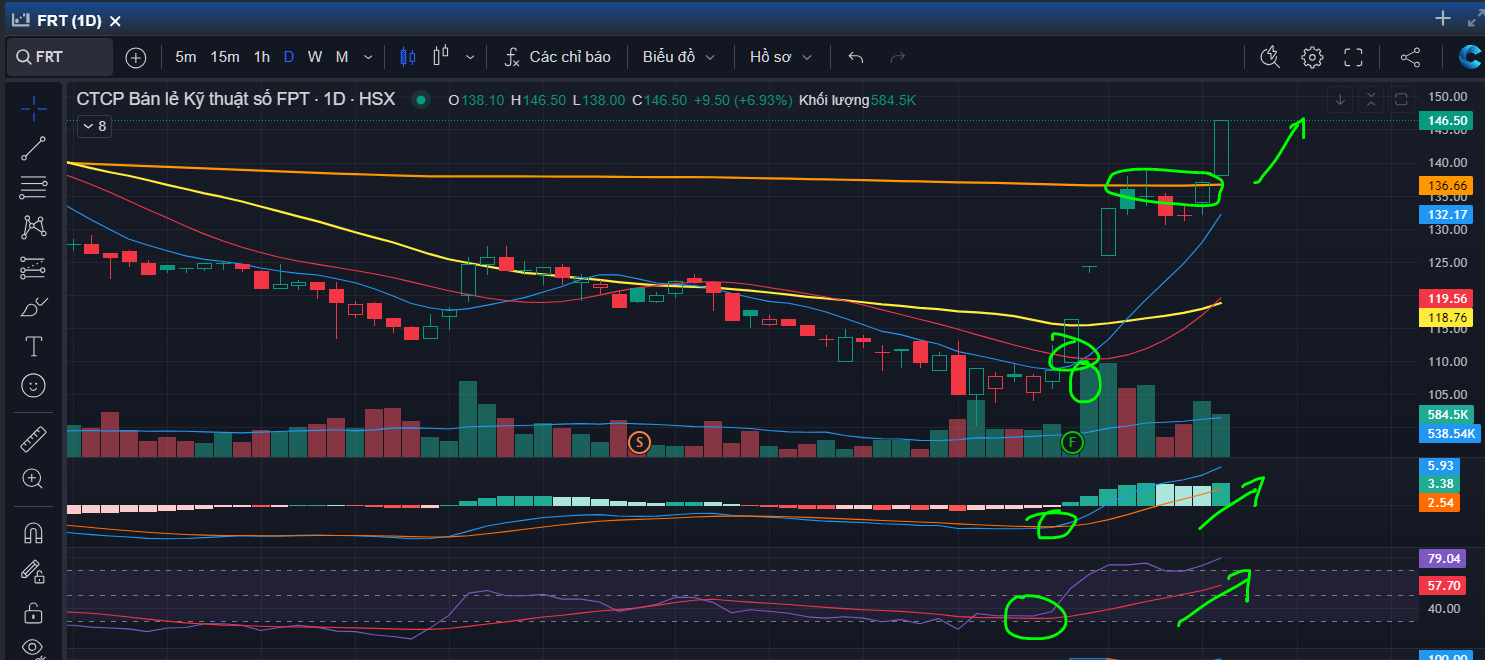Activate the zoom in magnifier tool
The height and width of the screenshot is (660, 1485).
(x=34, y=479)
